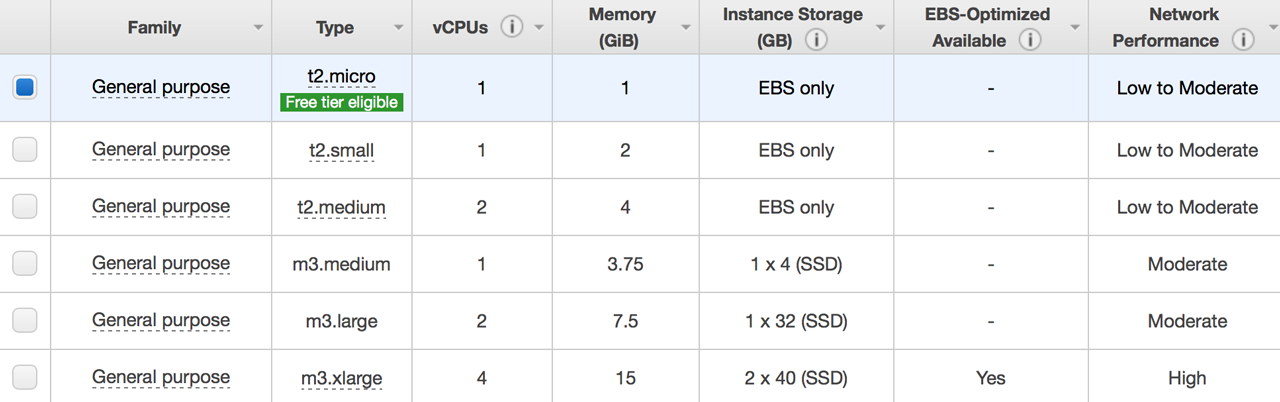Open the Family column sort dropdown arrow
Image resolution: width=1280 pixels, height=402 pixels.
(259, 28)
